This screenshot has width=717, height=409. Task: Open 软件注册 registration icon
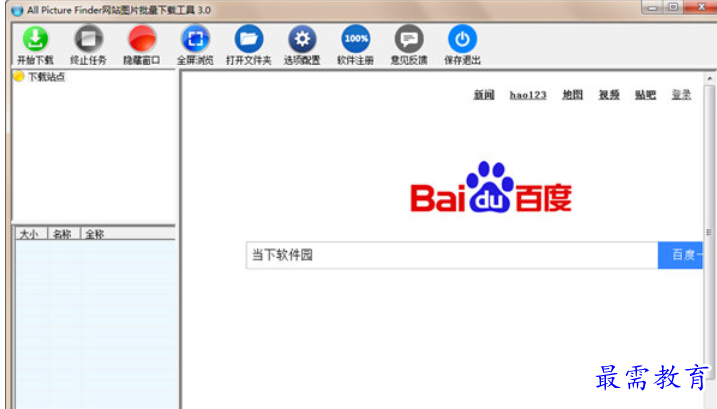pos(355,39)
